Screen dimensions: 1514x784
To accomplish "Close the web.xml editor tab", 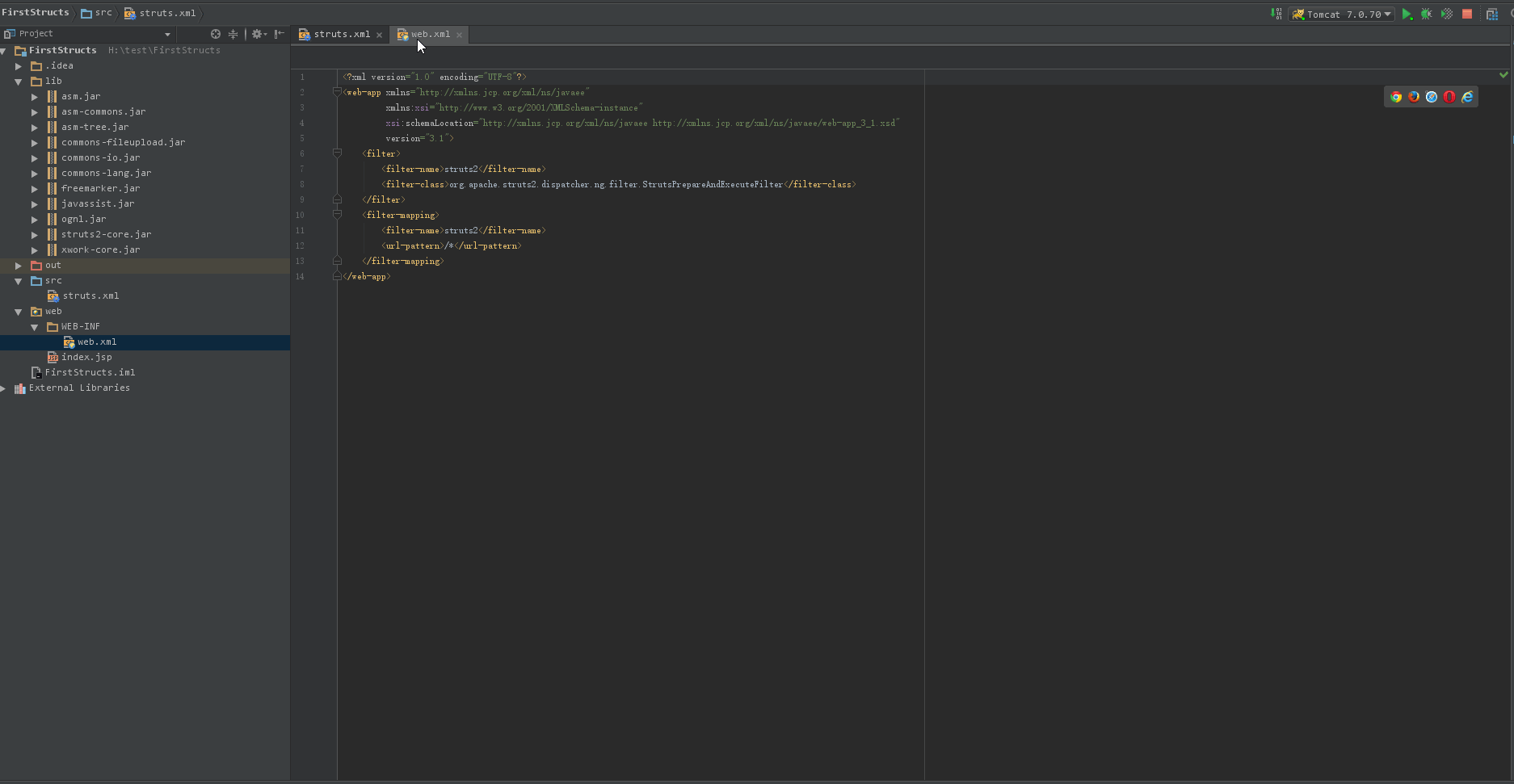I will pyautogui.click(x=460, y=35).
